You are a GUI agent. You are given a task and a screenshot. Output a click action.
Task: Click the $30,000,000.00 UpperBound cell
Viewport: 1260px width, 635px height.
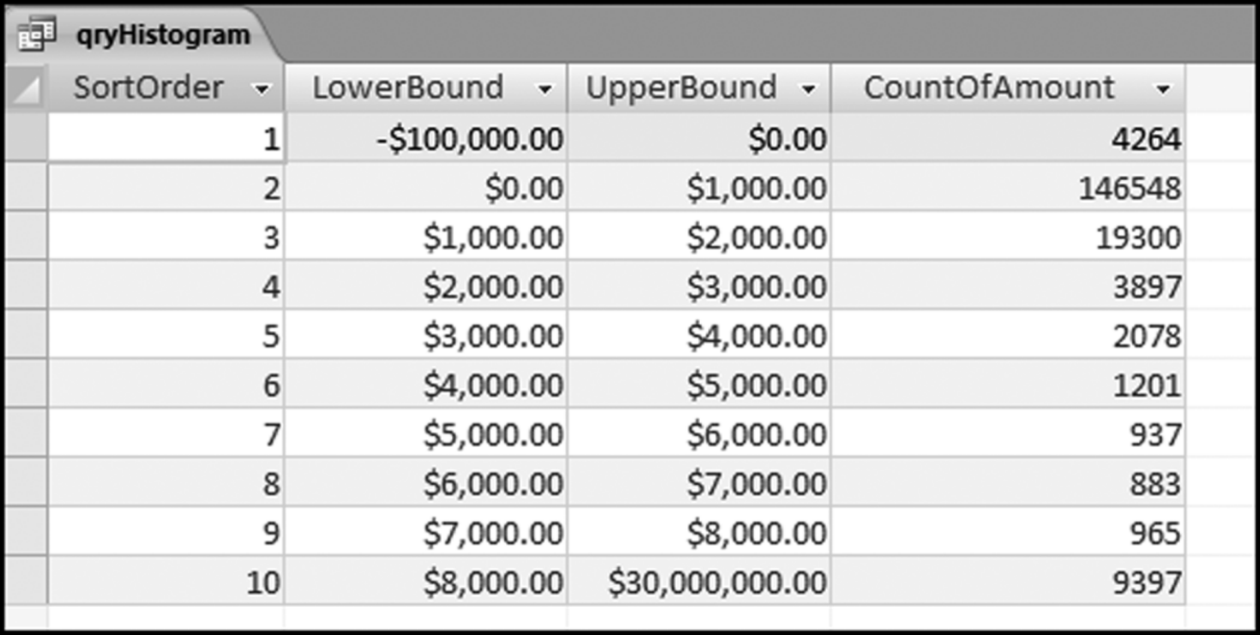point(718,582)
